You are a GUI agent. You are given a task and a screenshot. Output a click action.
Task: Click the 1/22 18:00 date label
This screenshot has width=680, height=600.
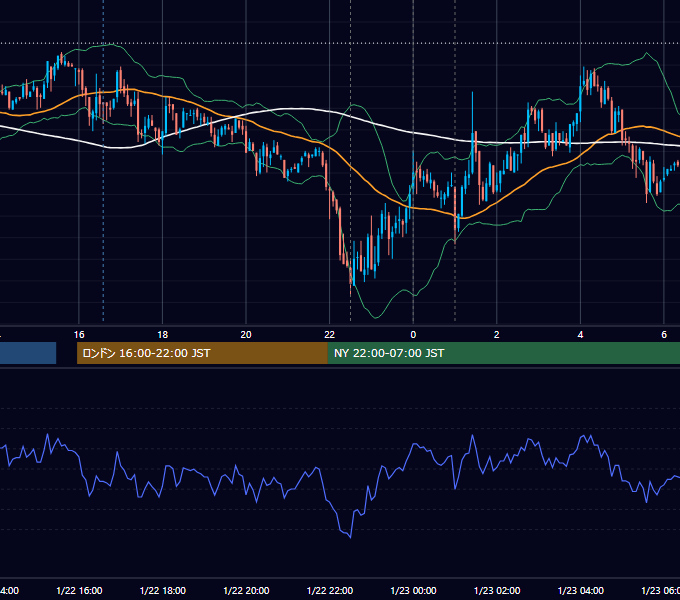pos(163,590)
